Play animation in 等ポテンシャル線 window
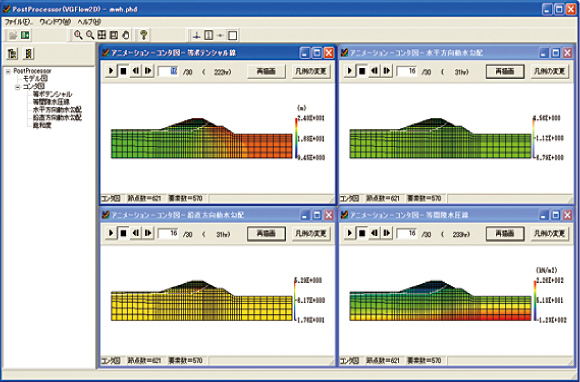 pos(111,71)
